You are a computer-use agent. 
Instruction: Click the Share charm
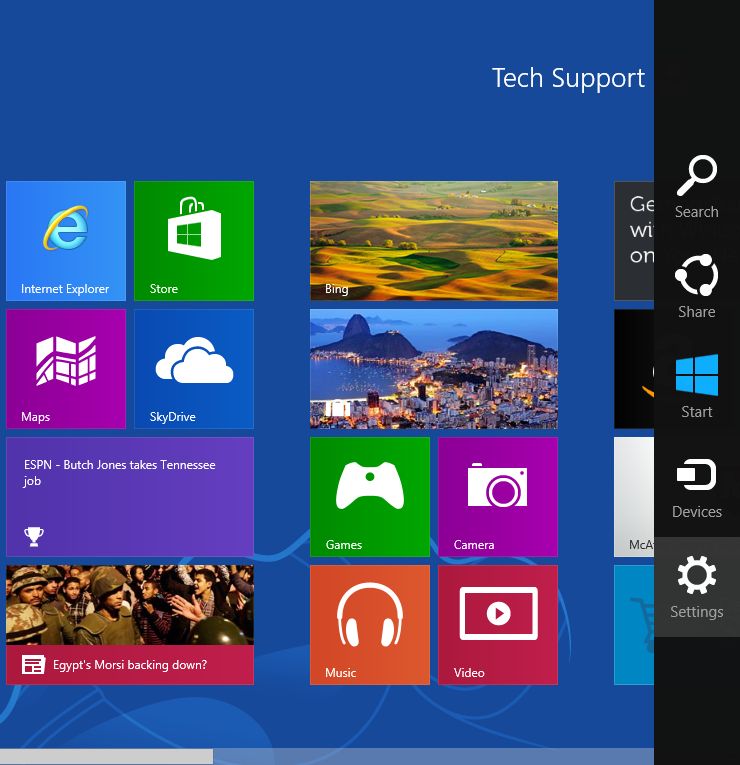(x=697, y=287)
